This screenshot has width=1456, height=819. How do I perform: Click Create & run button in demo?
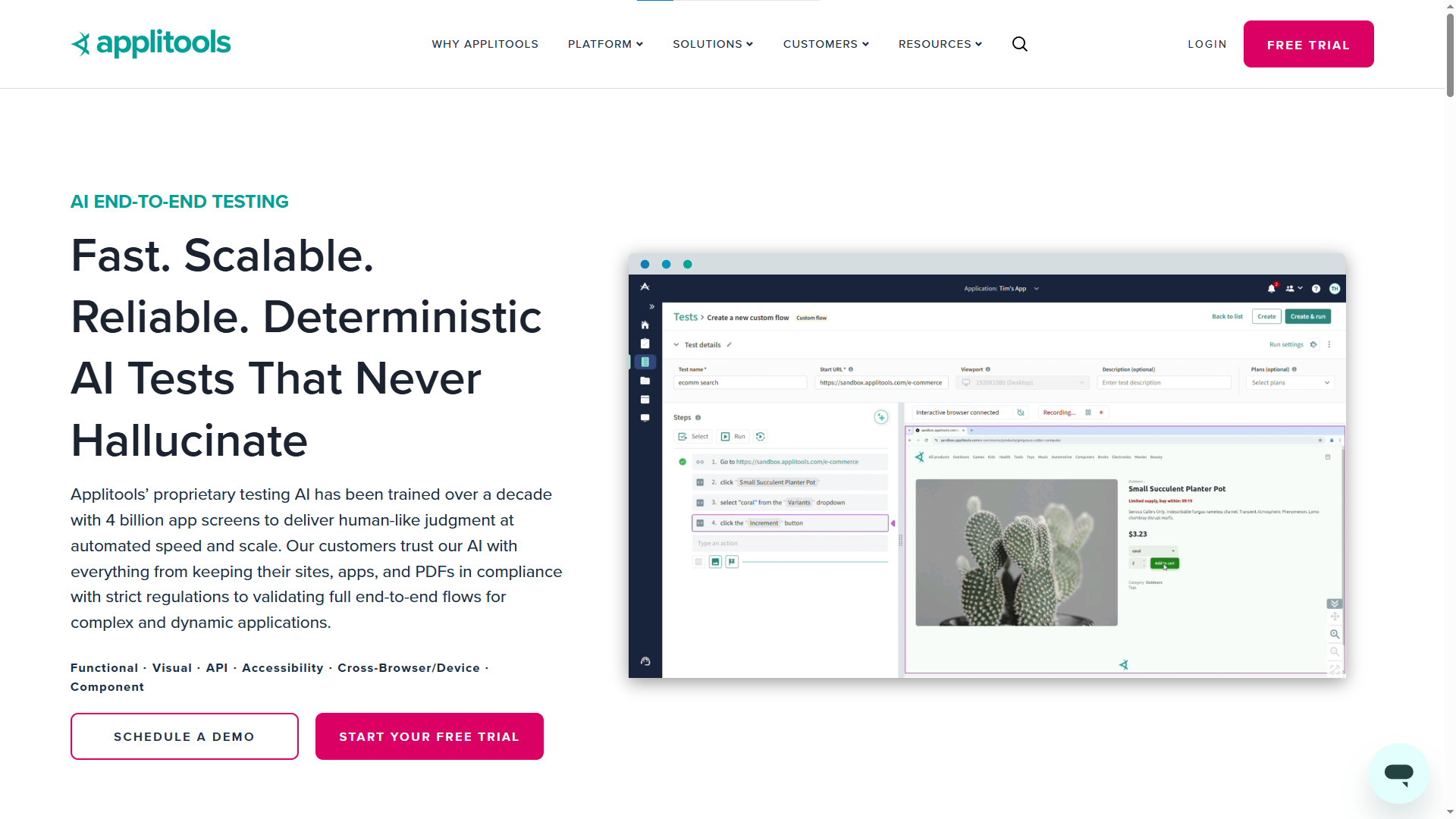[x=1307, y=316]
